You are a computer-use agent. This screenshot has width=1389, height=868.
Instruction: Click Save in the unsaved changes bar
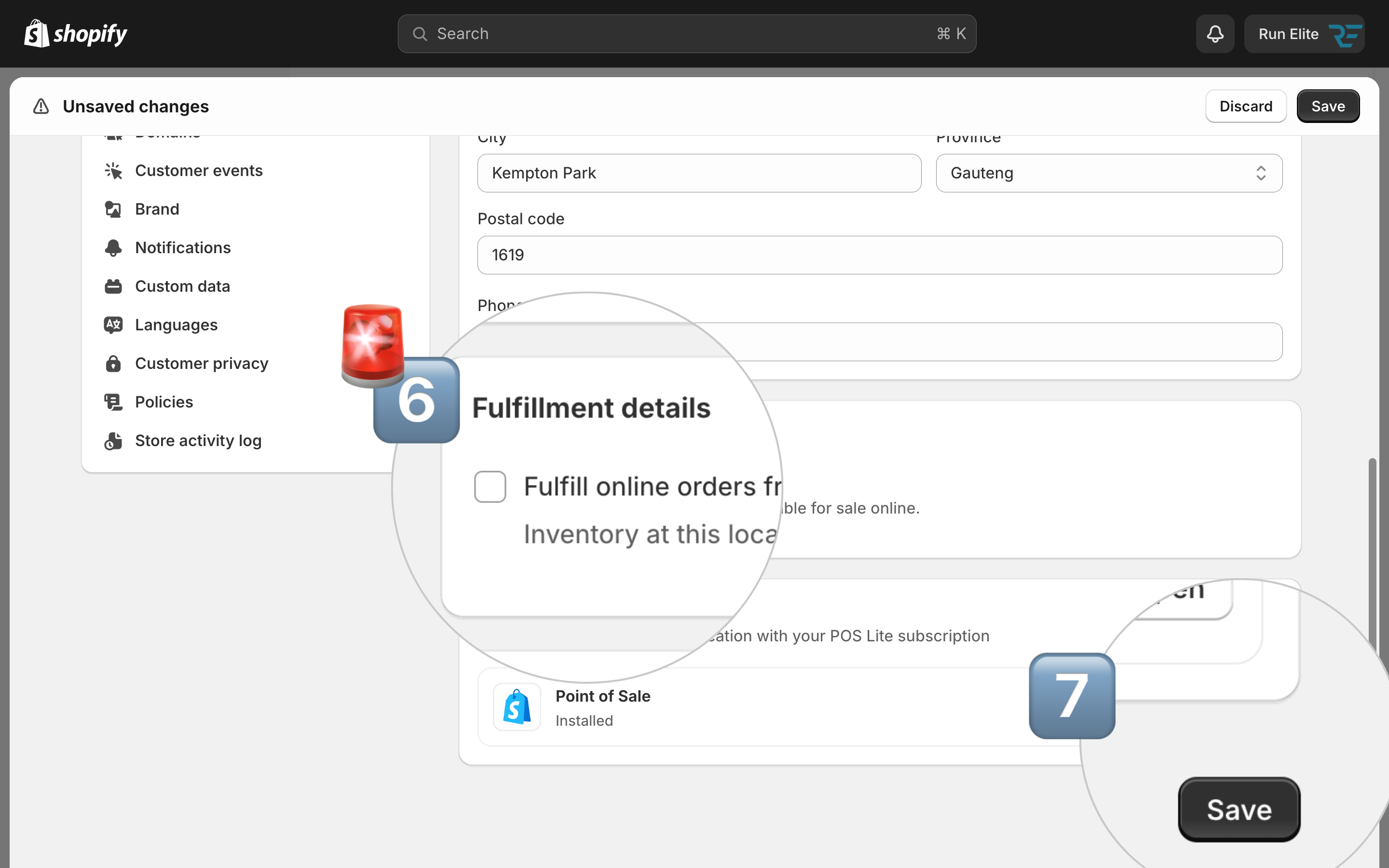1328,106
